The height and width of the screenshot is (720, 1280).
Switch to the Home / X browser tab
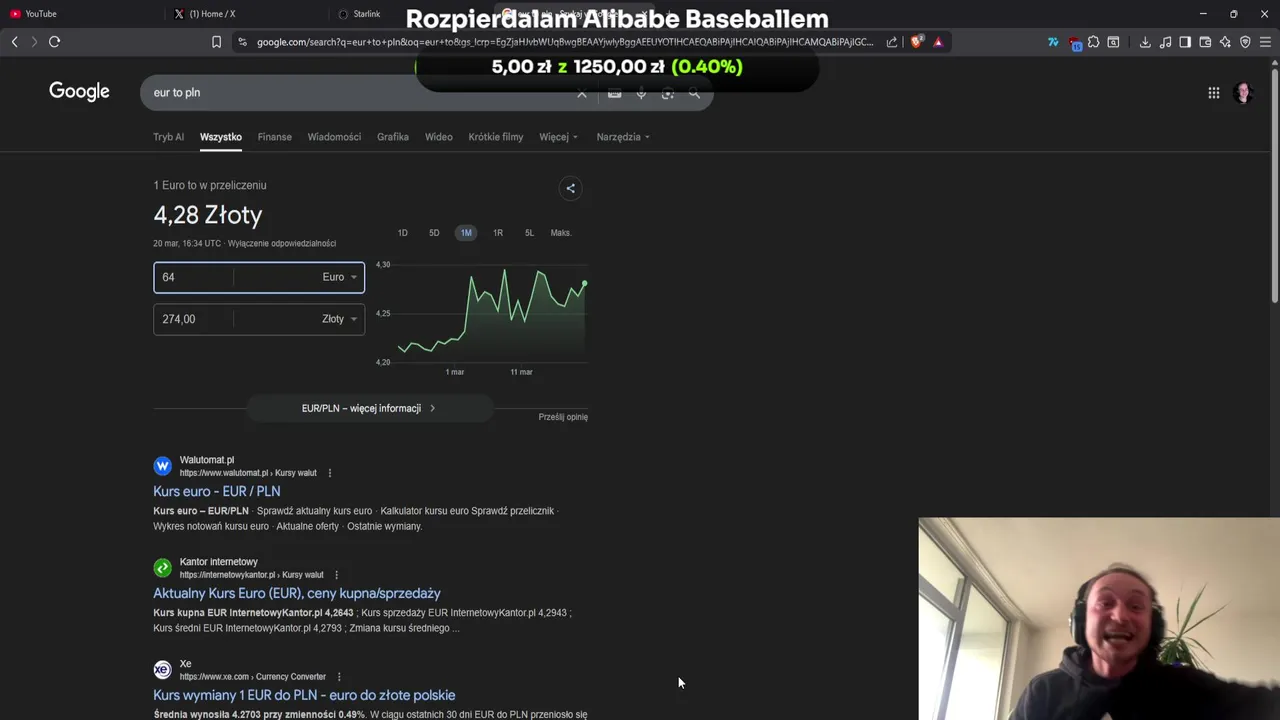click(x=247, y=14)
